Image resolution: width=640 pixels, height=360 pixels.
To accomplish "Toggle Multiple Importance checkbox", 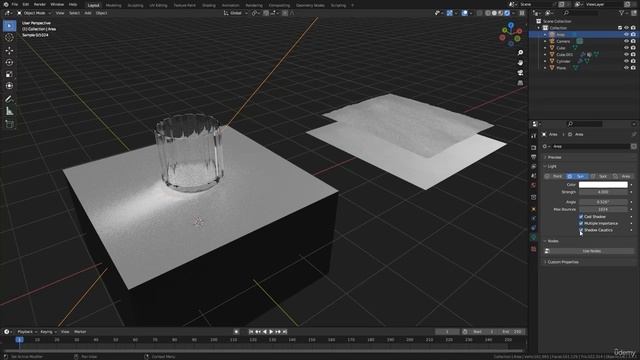I will pos(581,223).
